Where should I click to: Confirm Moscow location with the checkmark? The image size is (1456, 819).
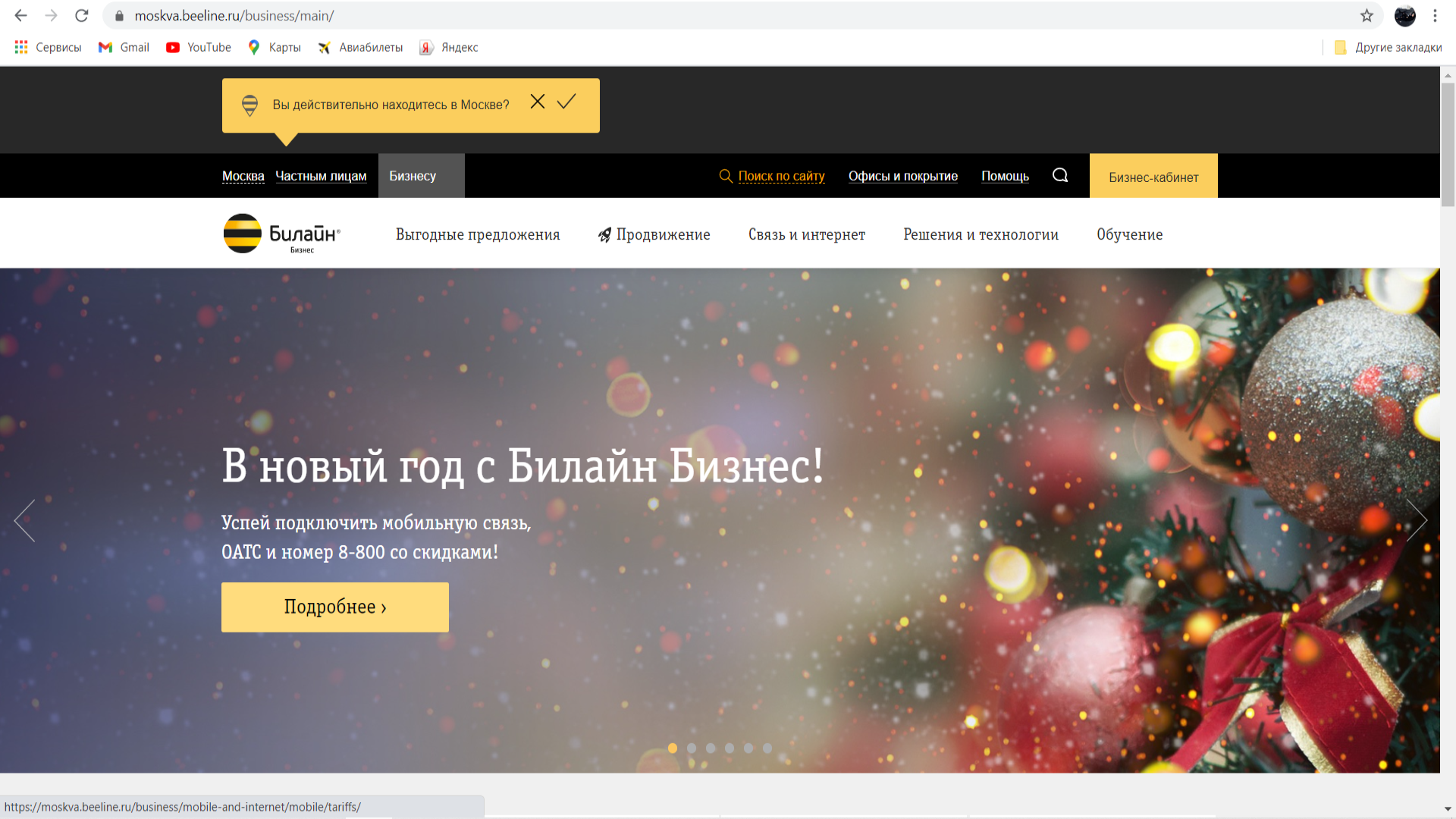pyautogui.click(x=566, y=102)
